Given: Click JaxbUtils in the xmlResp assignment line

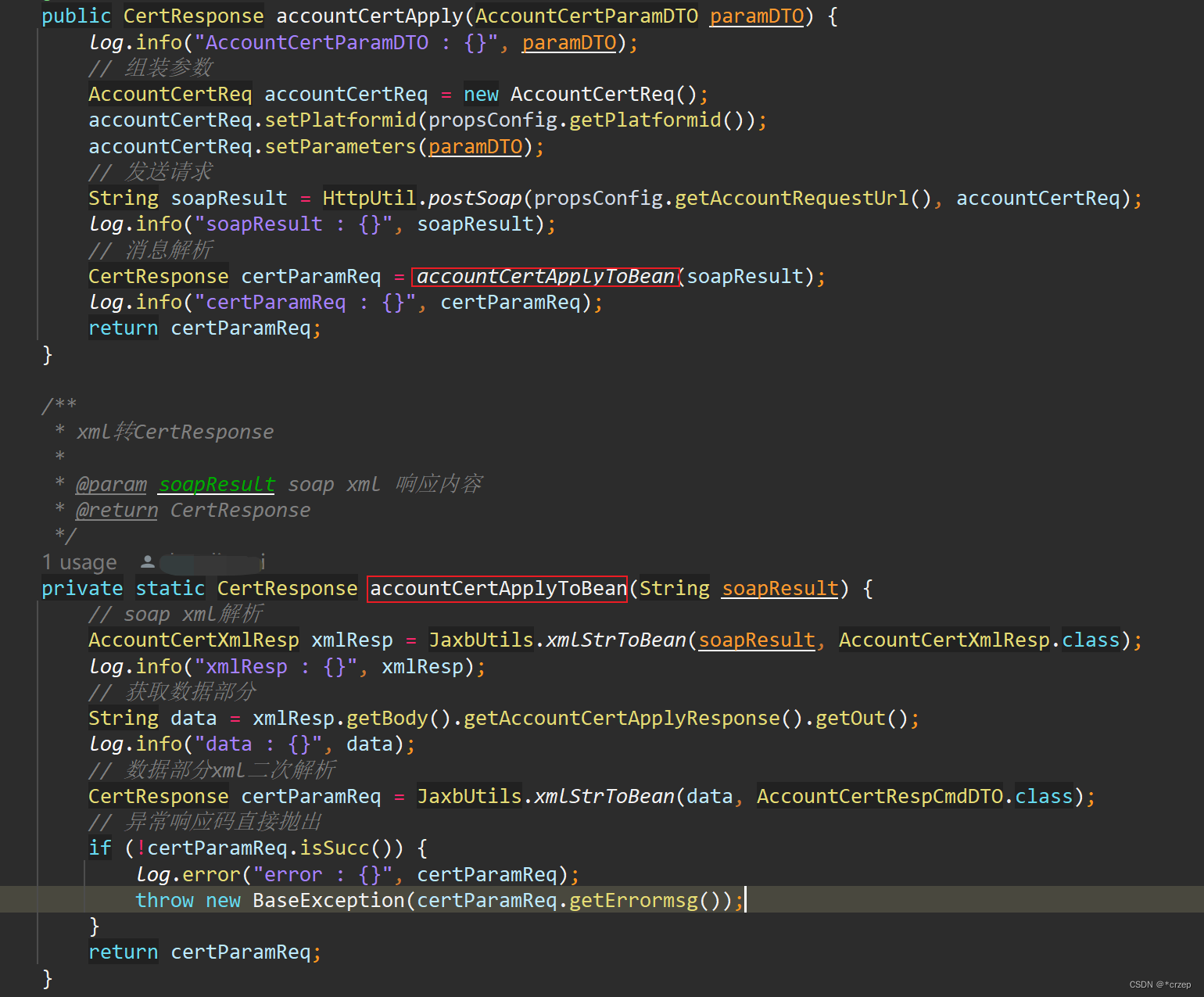Looking at the screenshot, I should click(481, 640).
